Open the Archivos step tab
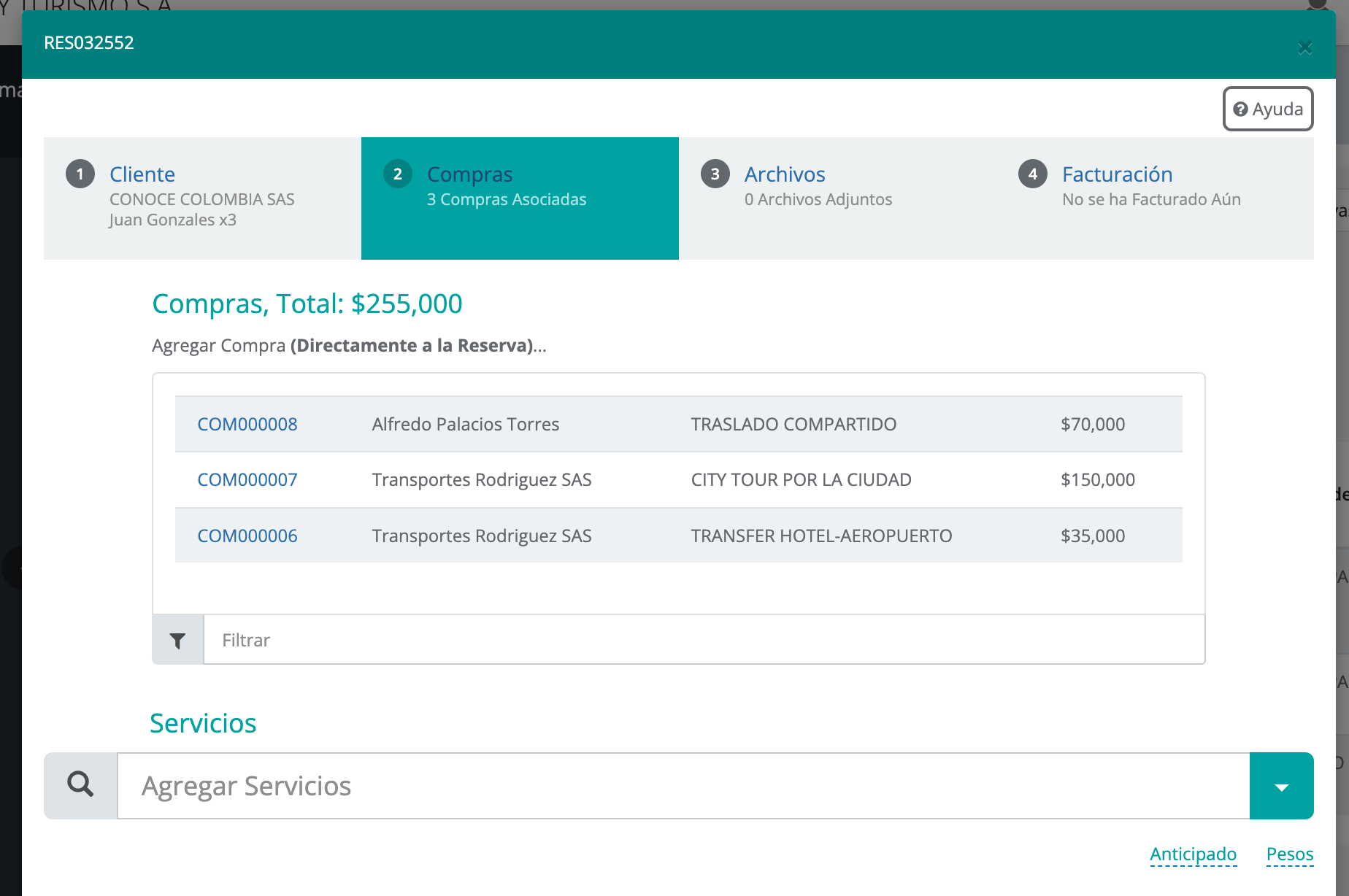This screenshot has width=1349, height=896. point(837,198)
